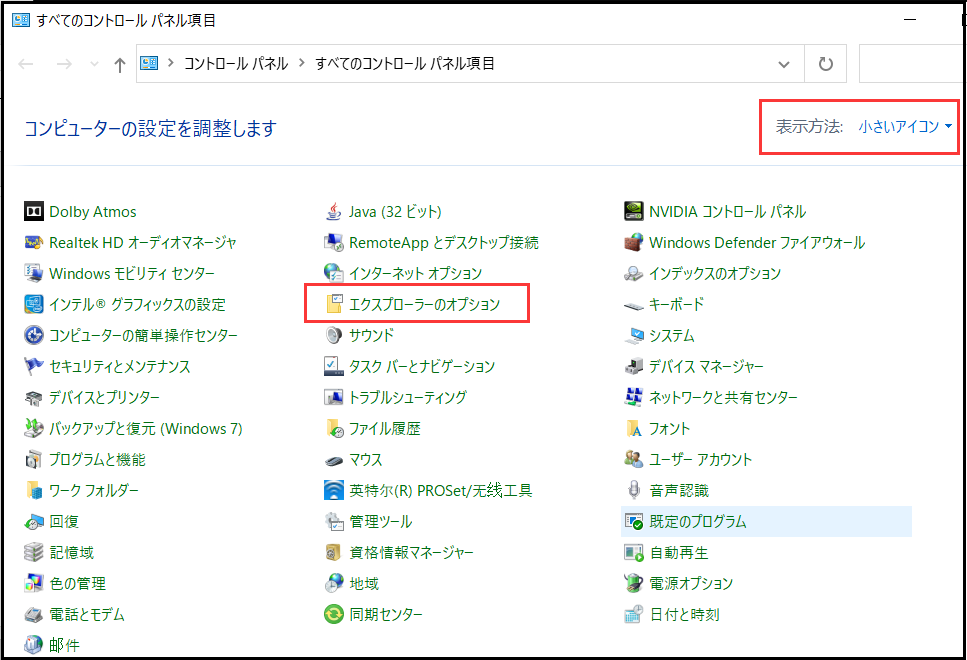
Task: Expand the chevron after コントロール パネル breadcrumb
Action: tap(302, 63)
